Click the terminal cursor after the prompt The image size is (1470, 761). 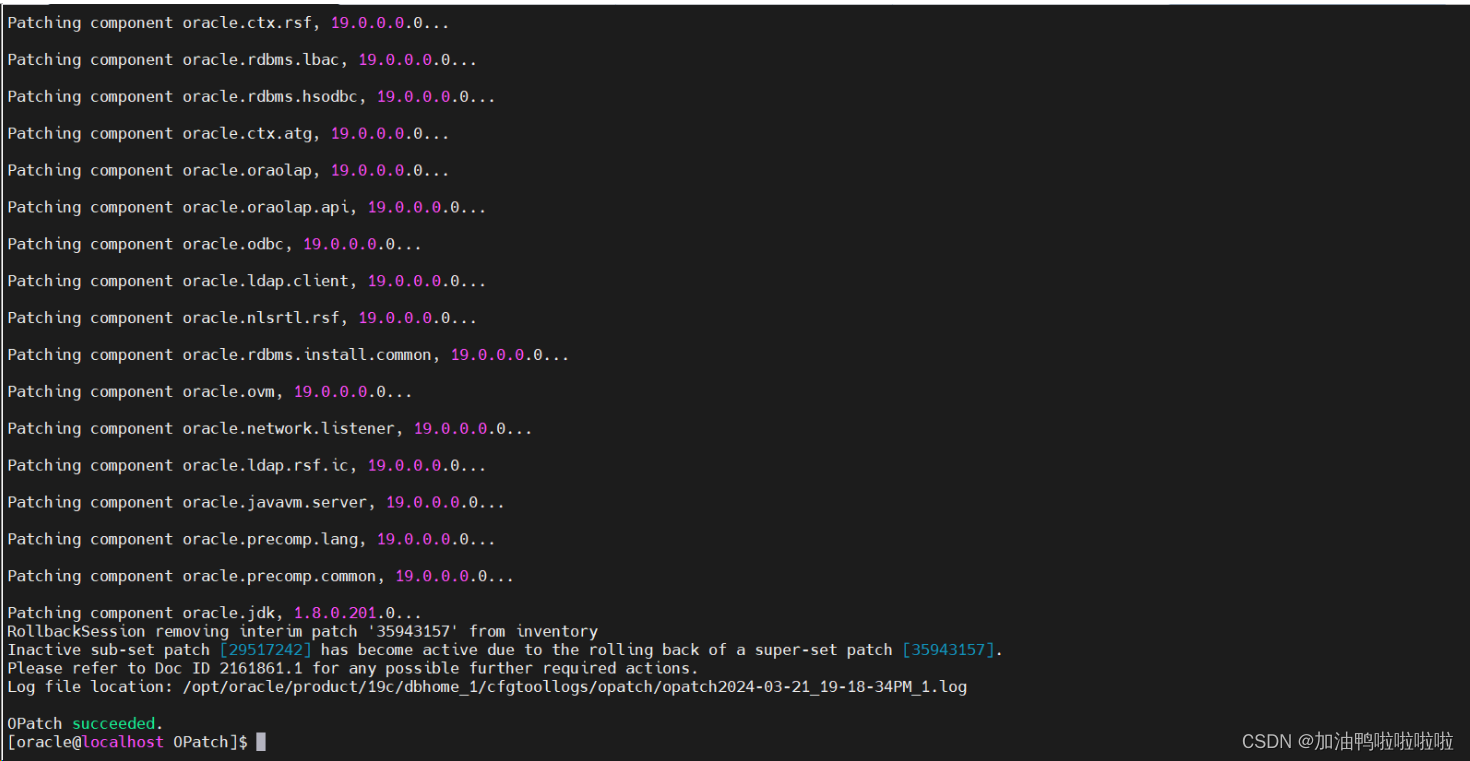tap(261, 742)
